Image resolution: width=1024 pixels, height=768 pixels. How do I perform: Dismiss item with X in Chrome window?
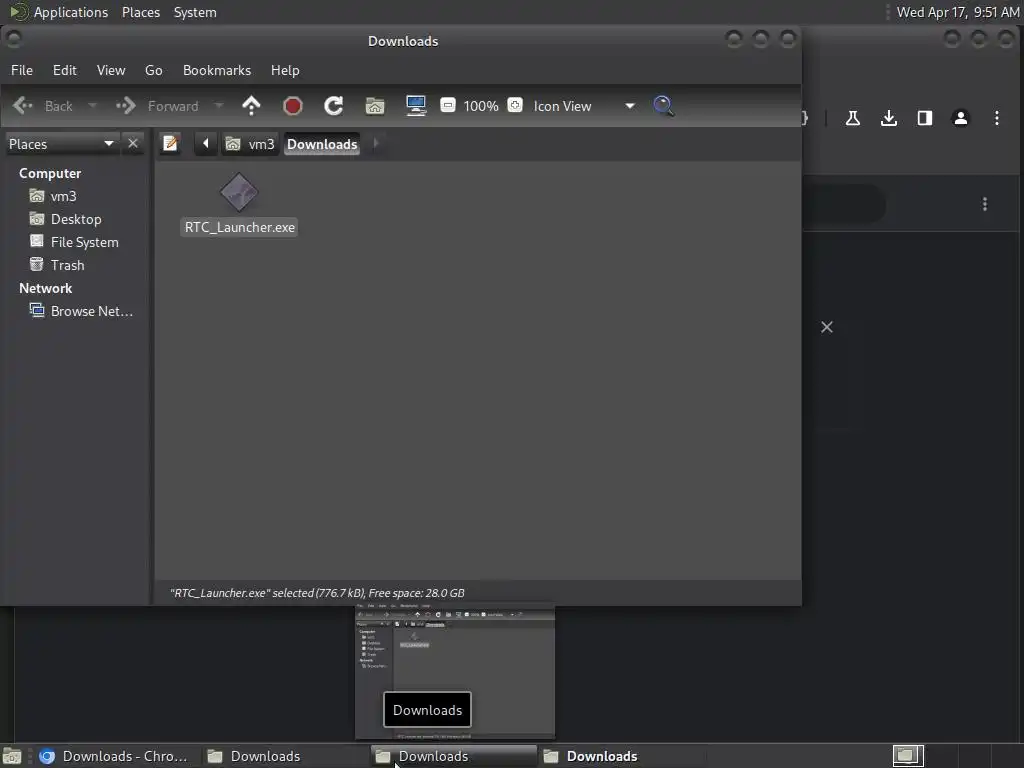pyautogui.click(x=827, y=327)
